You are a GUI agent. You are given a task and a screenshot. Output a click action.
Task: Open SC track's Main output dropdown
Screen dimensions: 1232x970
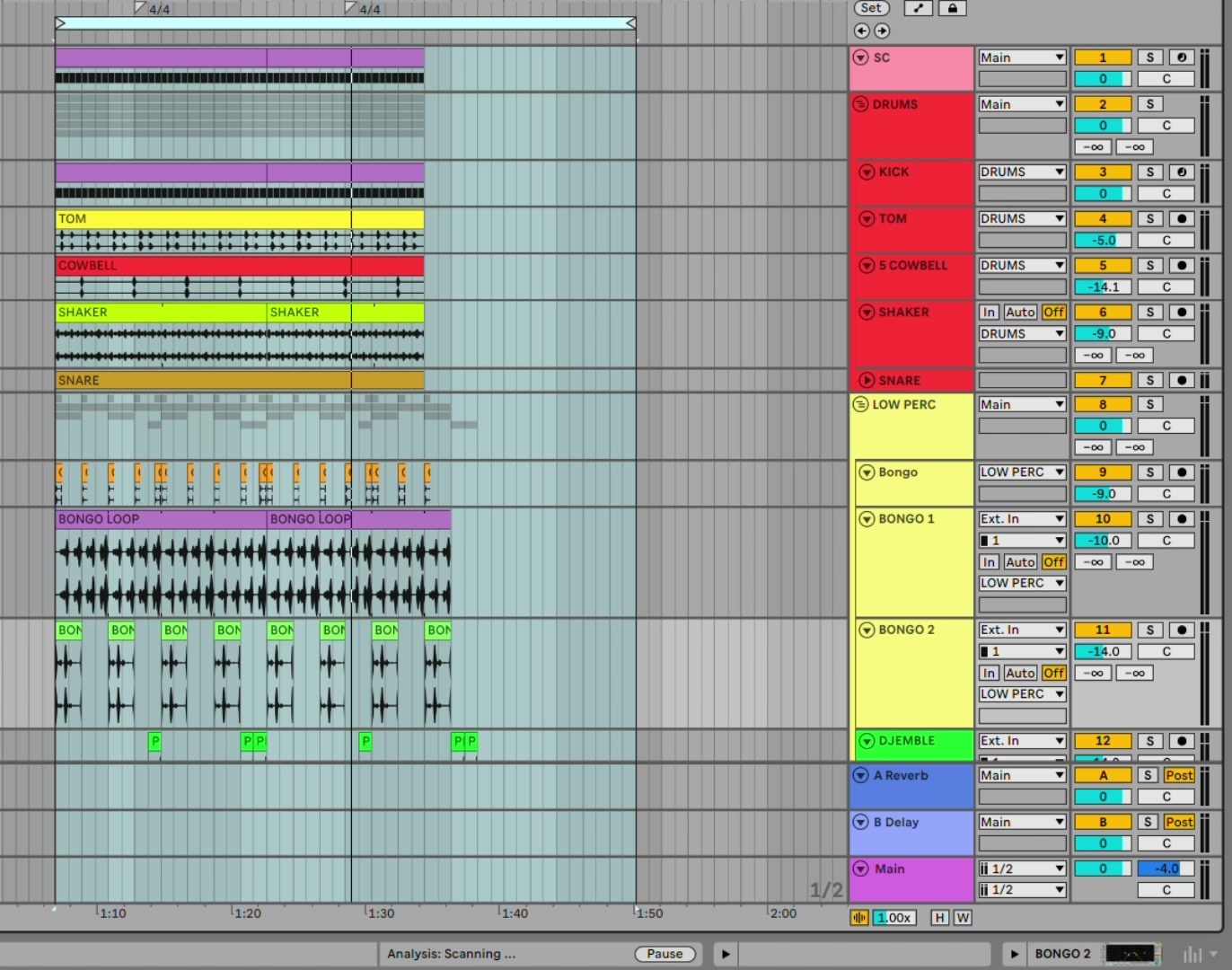(1022, 57)
